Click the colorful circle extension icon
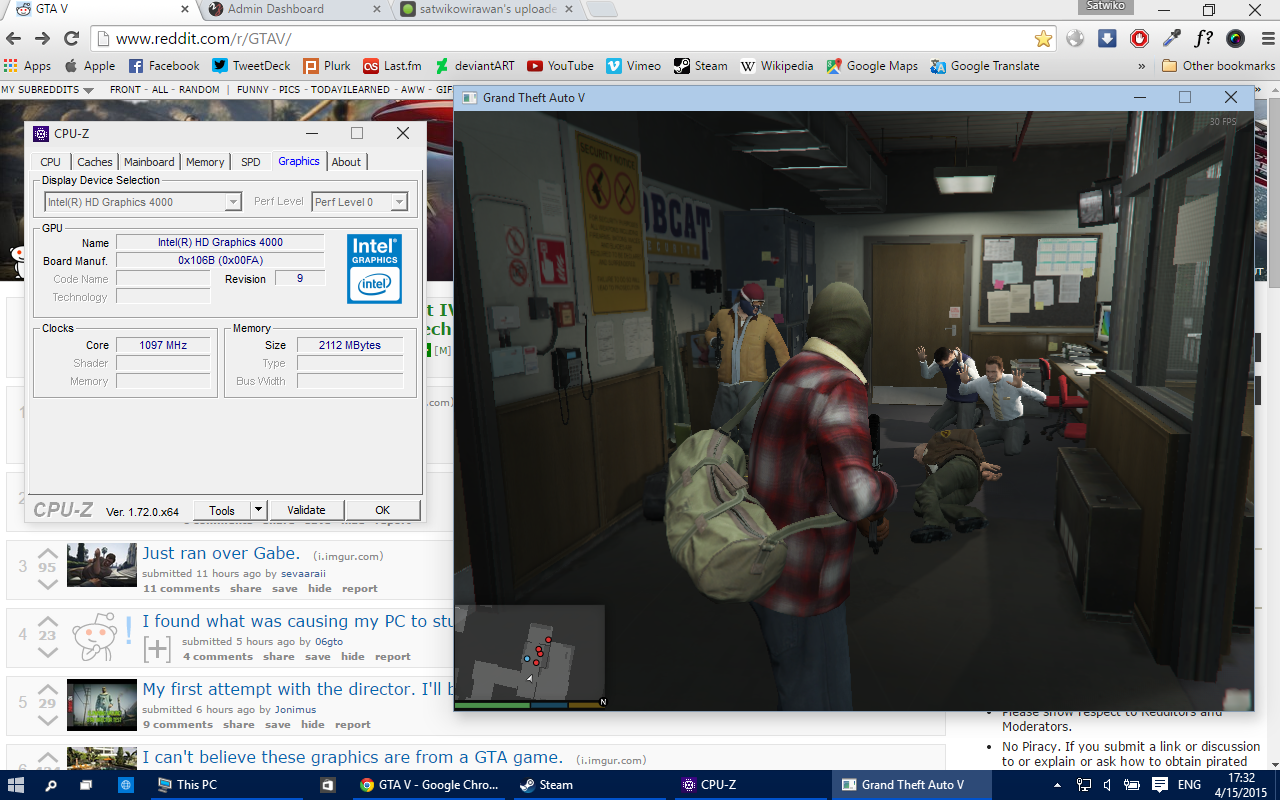The image size is (1280, 800). tap(1236, 39)
